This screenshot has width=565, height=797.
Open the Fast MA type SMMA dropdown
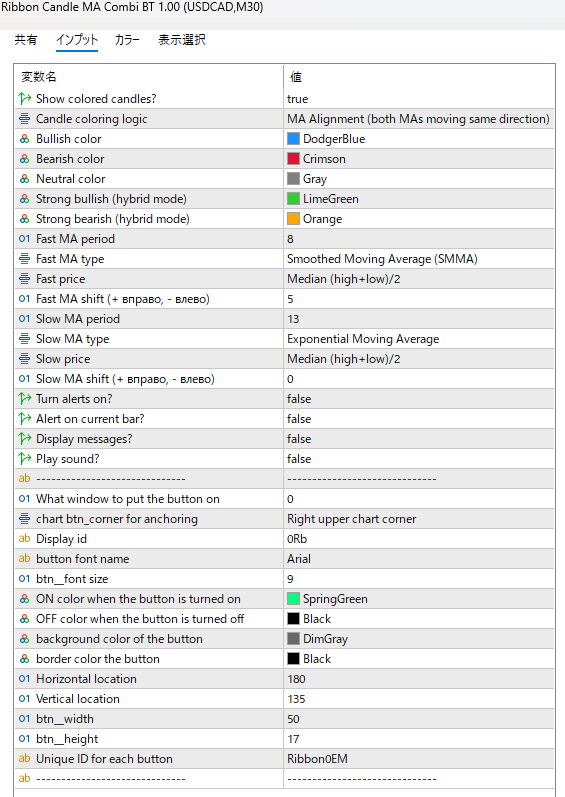419,259
